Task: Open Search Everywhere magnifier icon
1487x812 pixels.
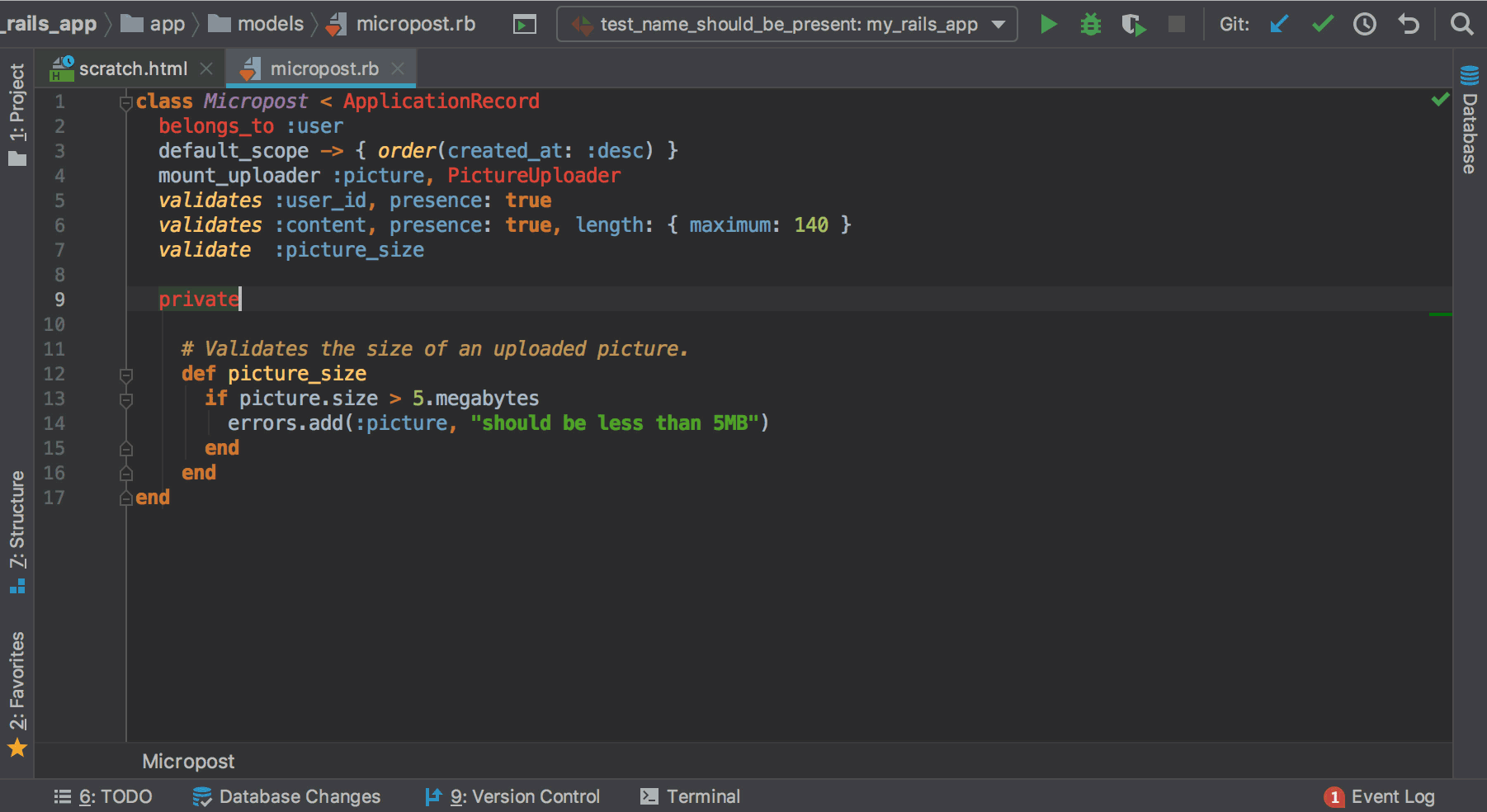Action: click(x=1461, y=24)
